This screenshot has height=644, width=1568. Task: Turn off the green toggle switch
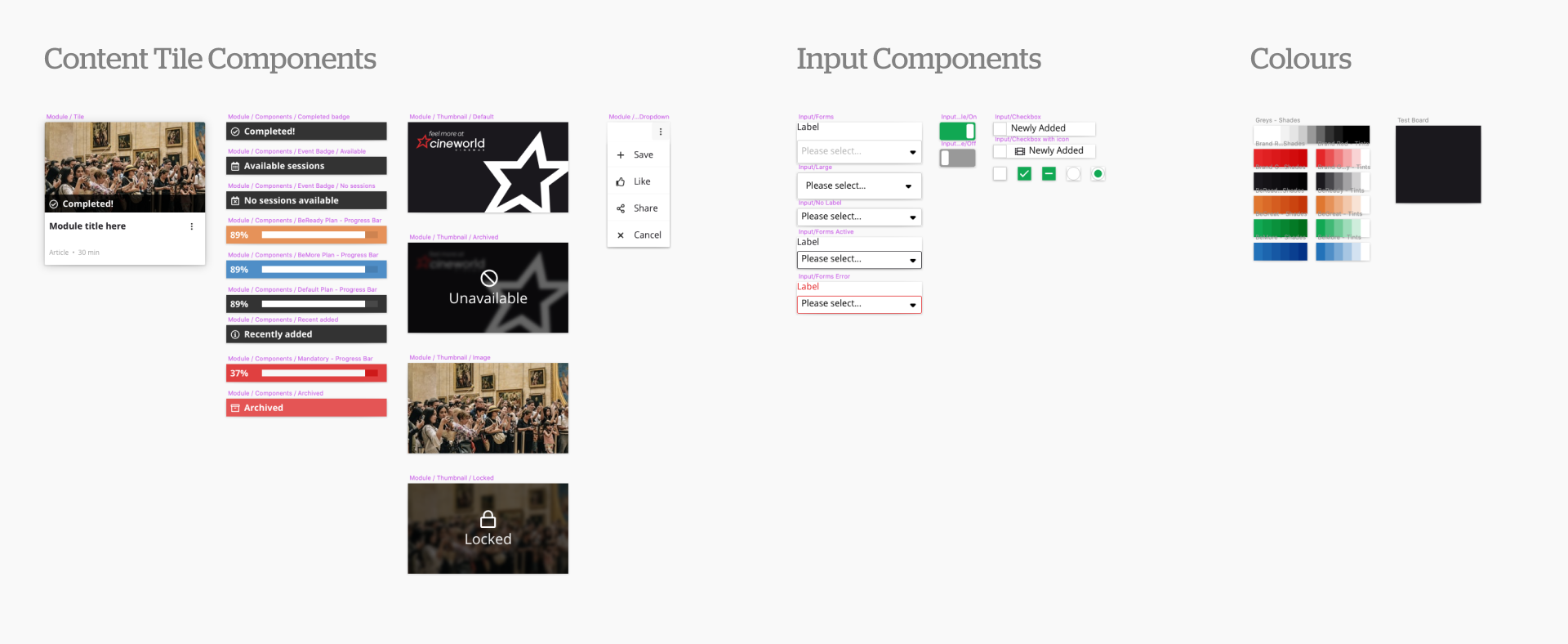point(957,131)
